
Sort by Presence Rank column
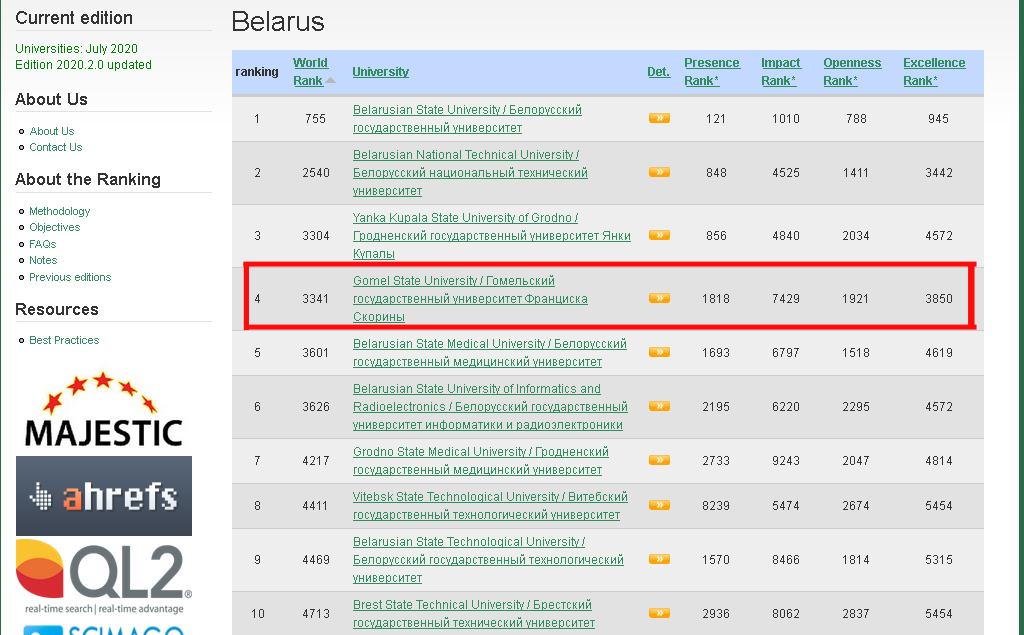[712, 72]
